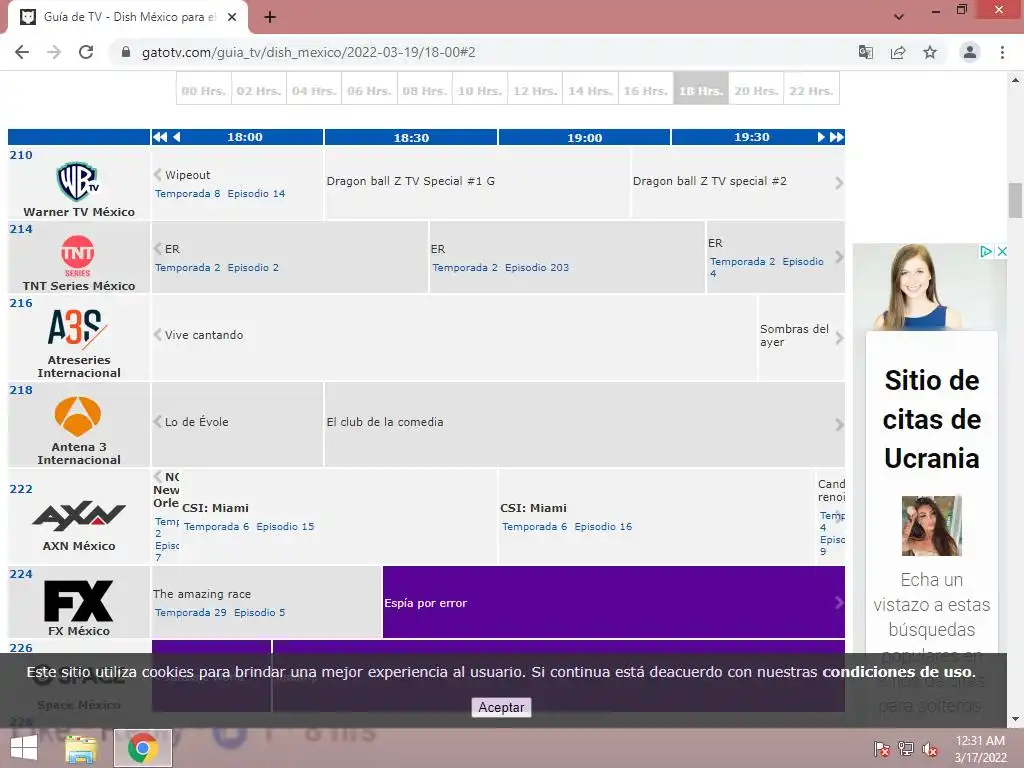The height and width of the screenshot is (768, 1024).
Task: Click the Sitio de citas de Ucrania ad
Action: pyautogui.click(x=932, y=419)
